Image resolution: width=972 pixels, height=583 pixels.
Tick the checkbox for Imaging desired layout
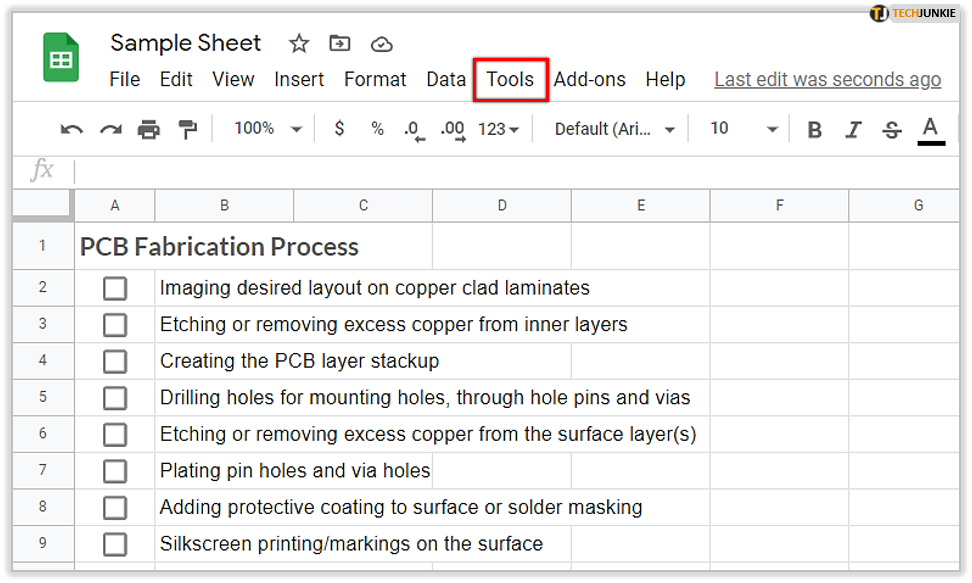coord(115,288)
